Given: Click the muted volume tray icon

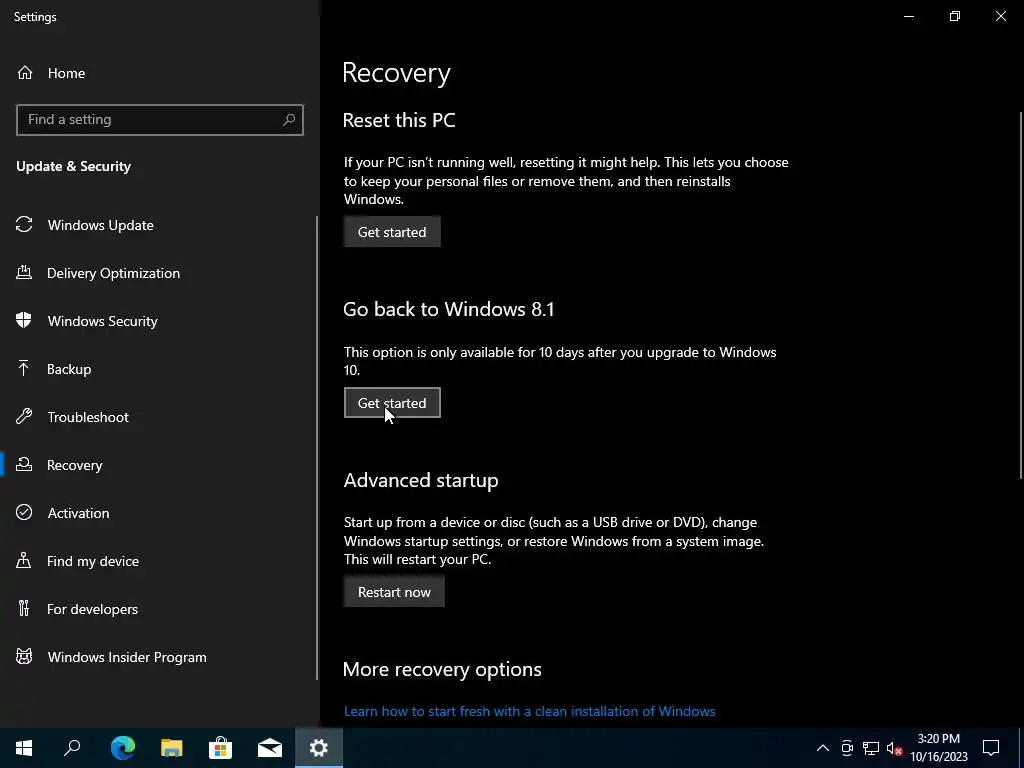Looking at the screenshot, I should point(894,748).
